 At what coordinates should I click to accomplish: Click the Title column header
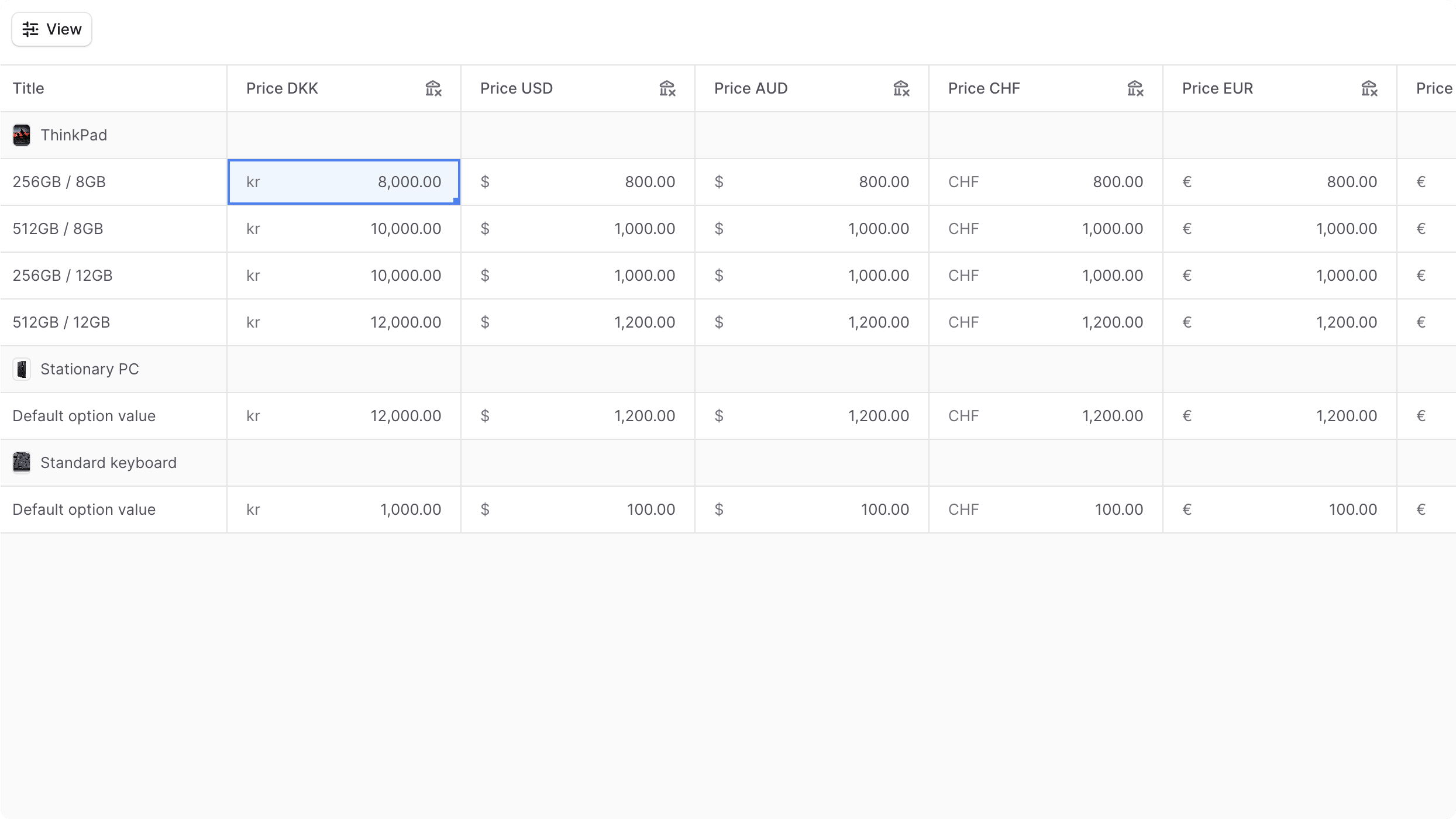tap(28, 88)
